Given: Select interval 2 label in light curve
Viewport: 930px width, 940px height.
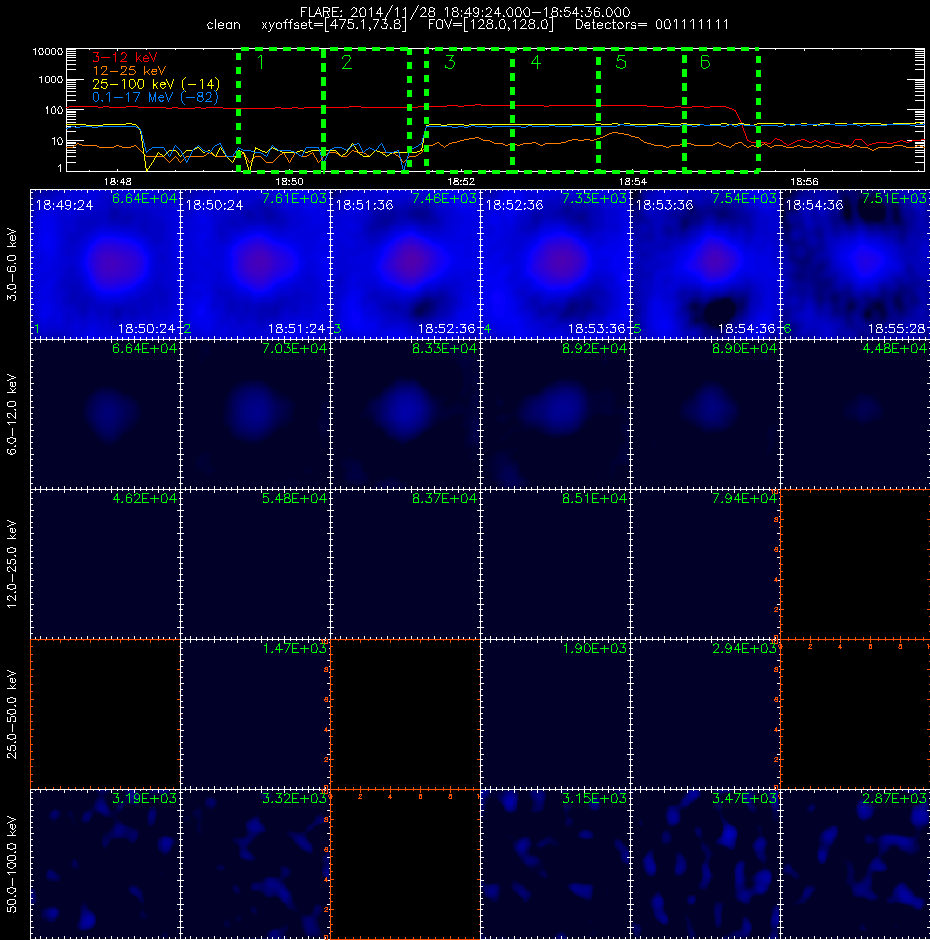Looking at the screenshot, I should point(347,62).
